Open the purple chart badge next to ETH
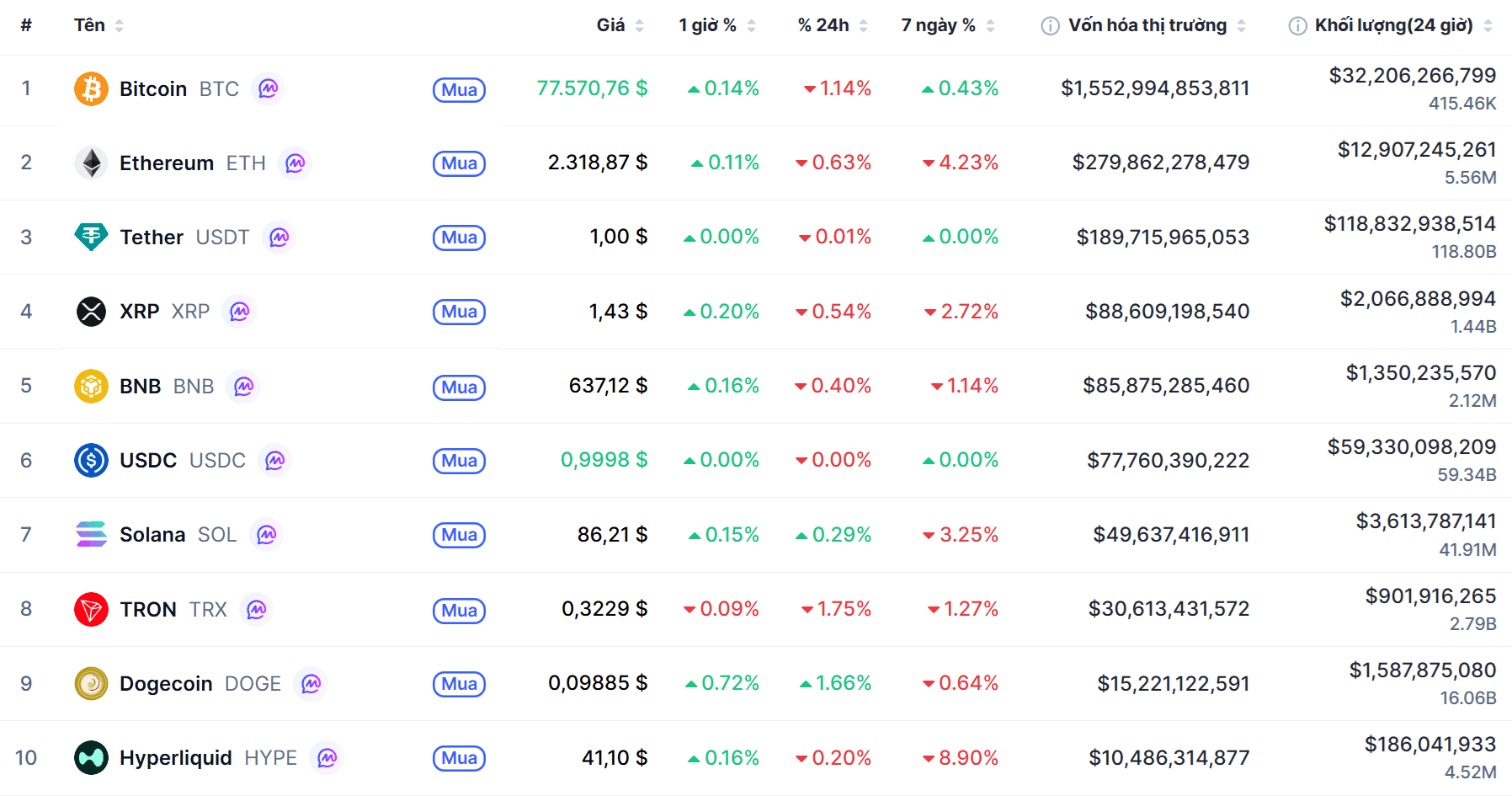This screenshot has height=796, width=1512. pyautogui.click(x=295, y=163)
